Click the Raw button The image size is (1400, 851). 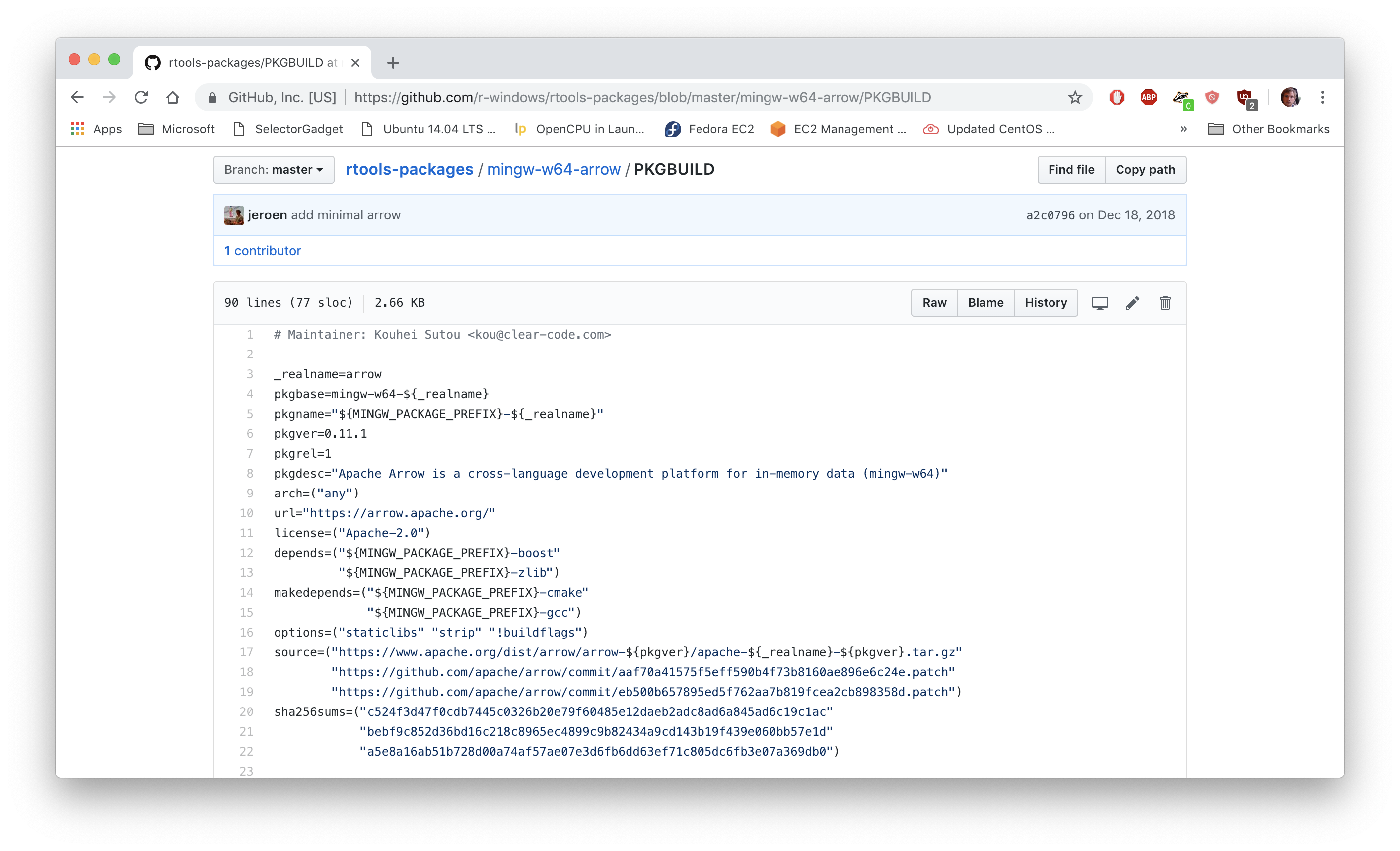click(934, 303)
